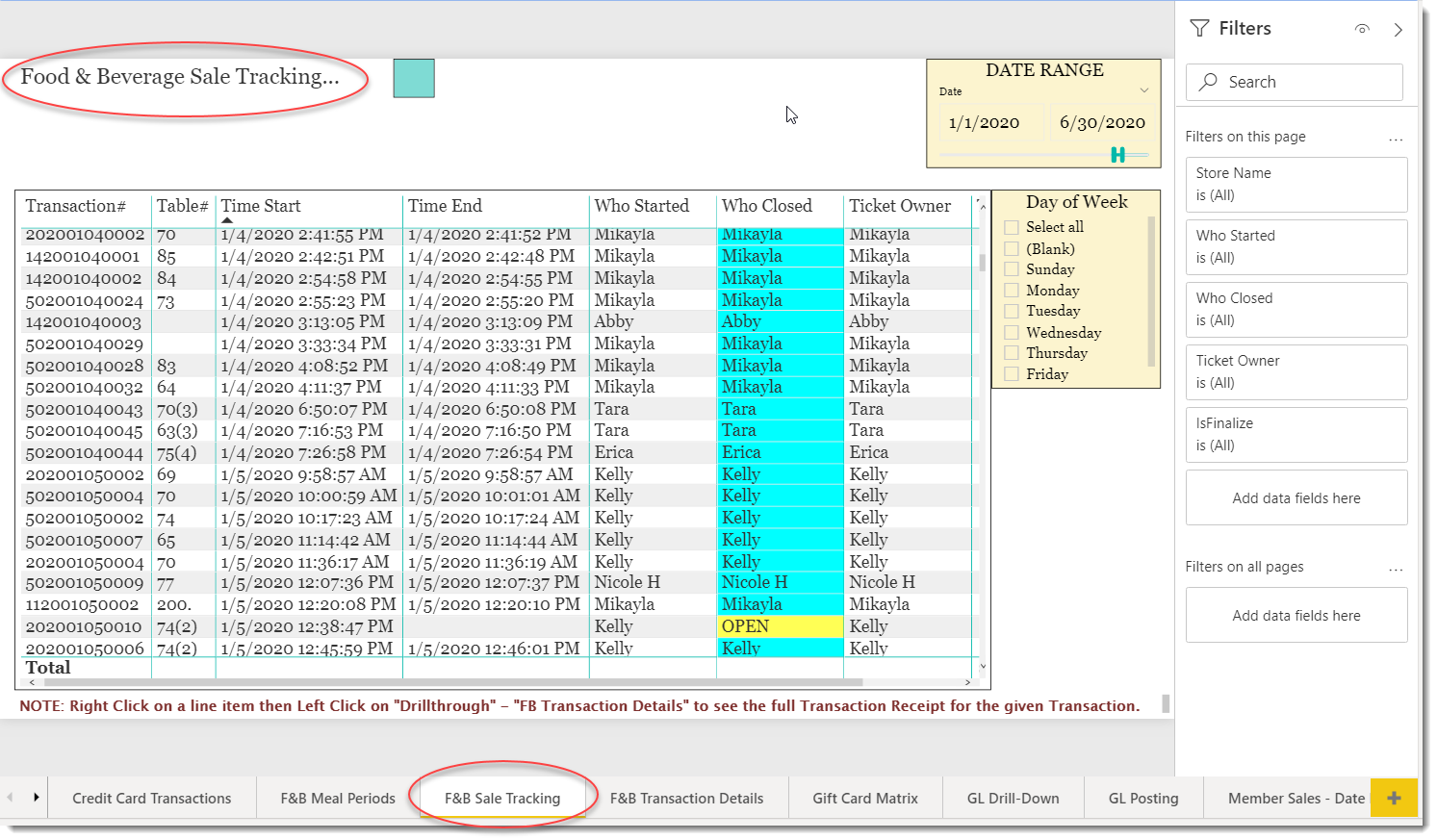Viewport: 1437px width, 840px height.
Task: Toggle the Tuesday checkbox
Action: click(x=1012, y=312)
